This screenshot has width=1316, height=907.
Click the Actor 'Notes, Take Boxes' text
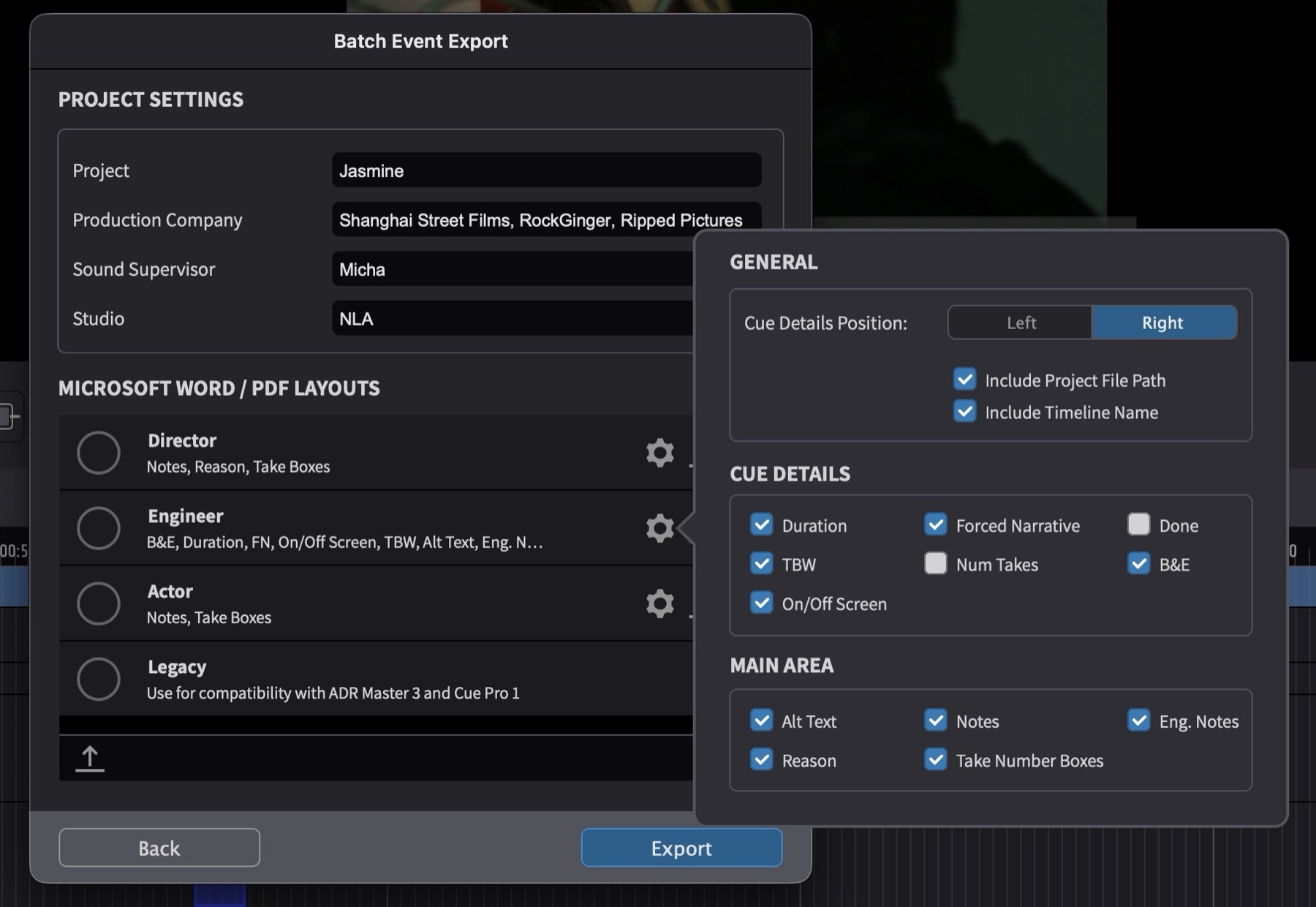209,617
